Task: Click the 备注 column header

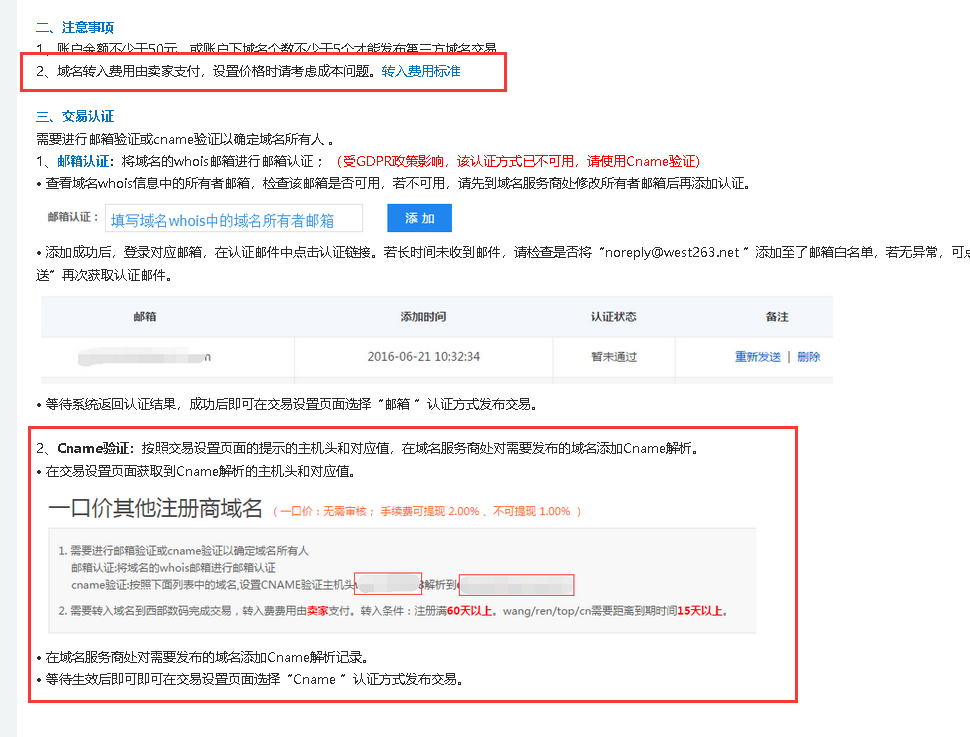Action: (777, 317)
